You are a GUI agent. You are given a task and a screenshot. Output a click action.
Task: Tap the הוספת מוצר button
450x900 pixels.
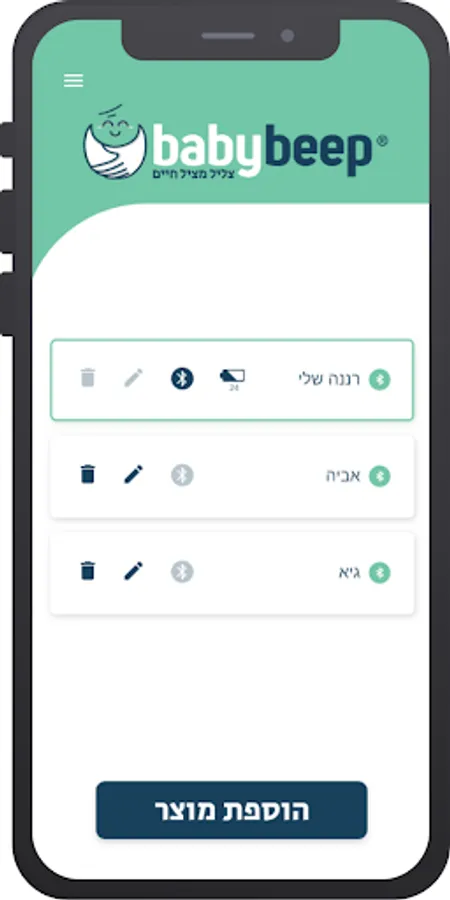(x=231, y=810)
